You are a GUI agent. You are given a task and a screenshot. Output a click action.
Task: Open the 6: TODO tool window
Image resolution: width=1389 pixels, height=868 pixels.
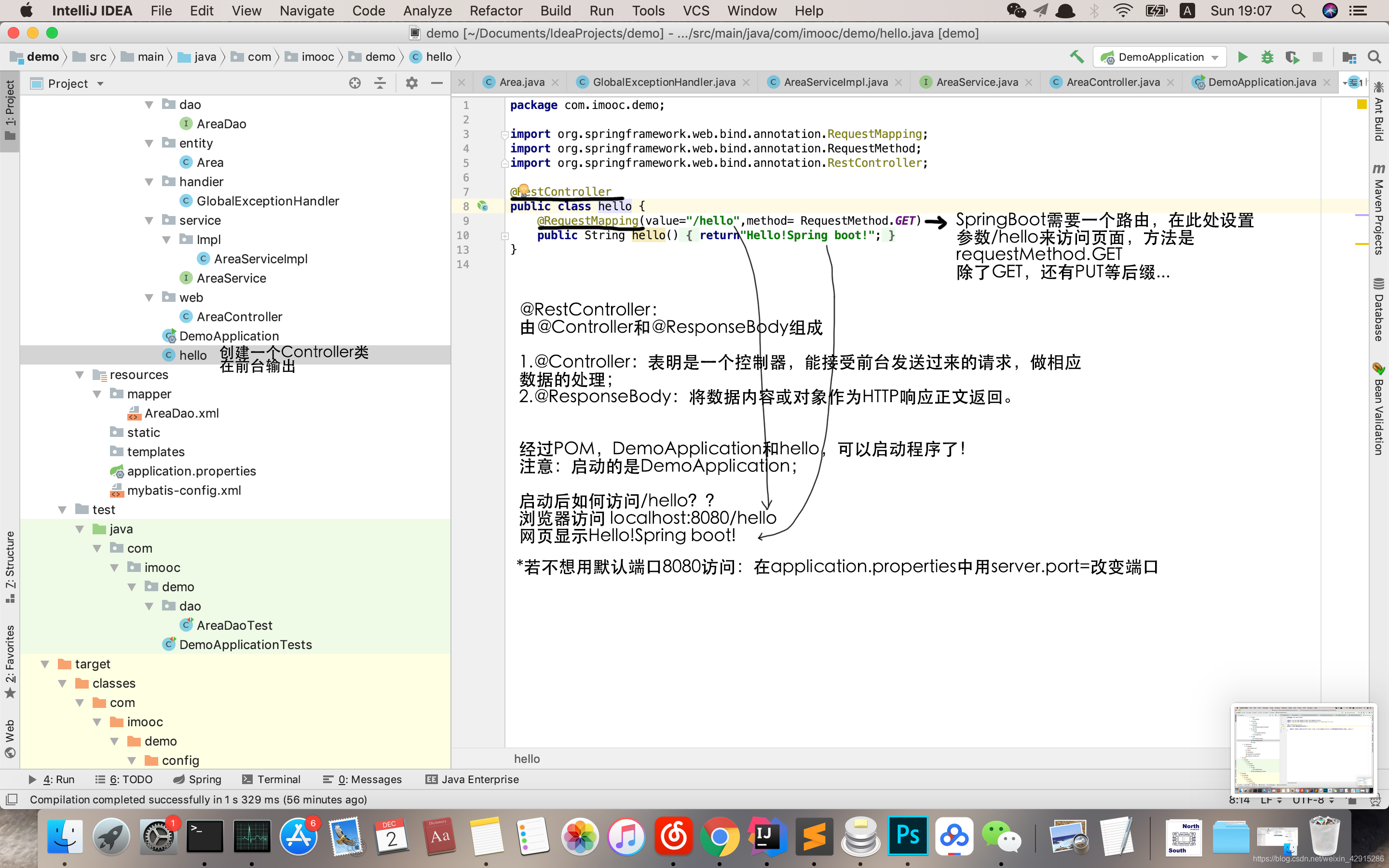click(x=124, y=779)
